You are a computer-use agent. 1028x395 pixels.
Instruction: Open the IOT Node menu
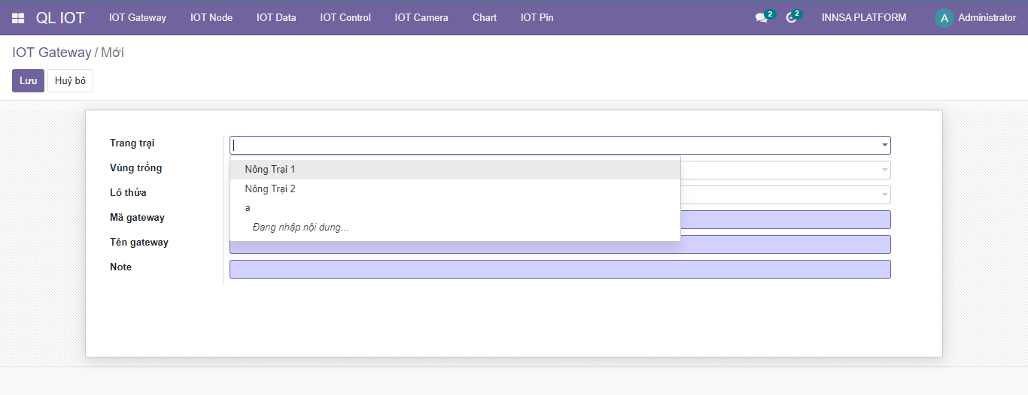pos(211,18)
